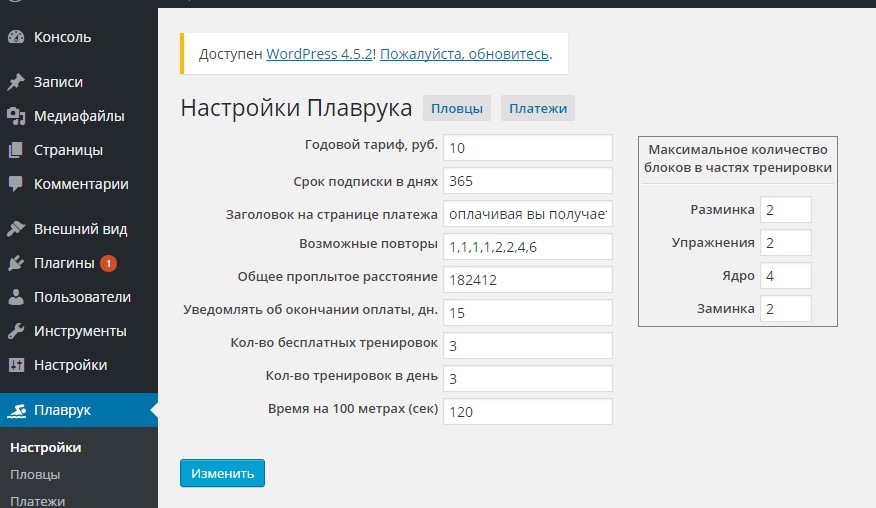Click the Годовой тариф, руб. label
This screenshot has width=876, height=508.
pos(371,145)
